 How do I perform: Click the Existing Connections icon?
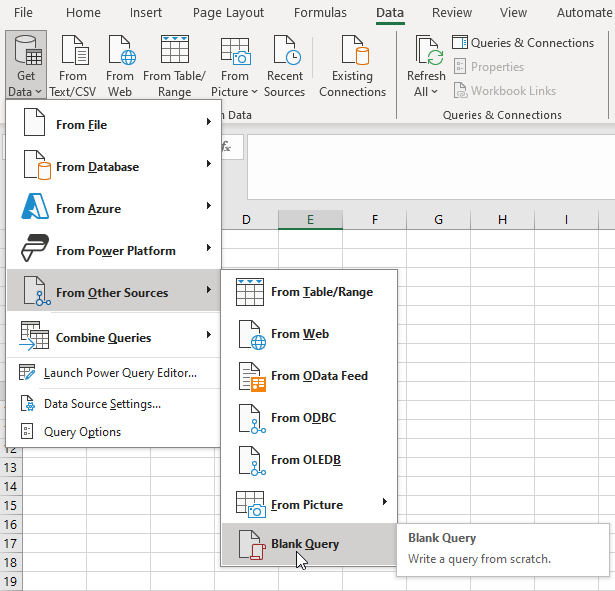pos(352,52)
